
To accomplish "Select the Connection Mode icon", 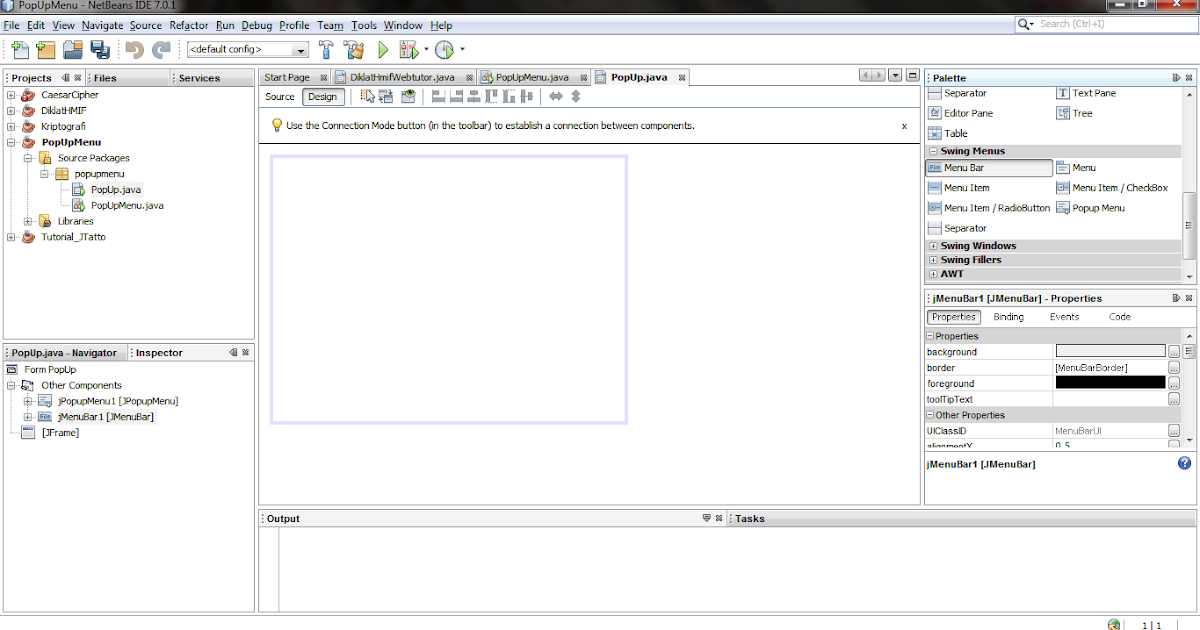I will (386, 96).
